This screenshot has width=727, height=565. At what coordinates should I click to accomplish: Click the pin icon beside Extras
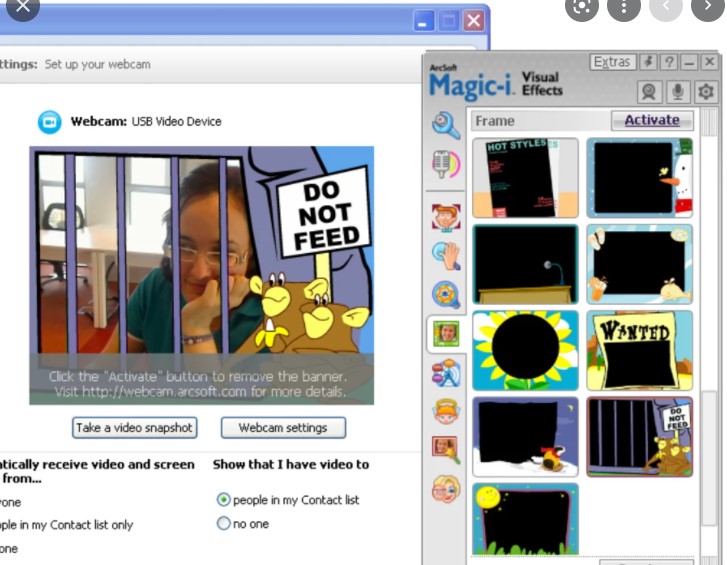(x=648, y=62)
